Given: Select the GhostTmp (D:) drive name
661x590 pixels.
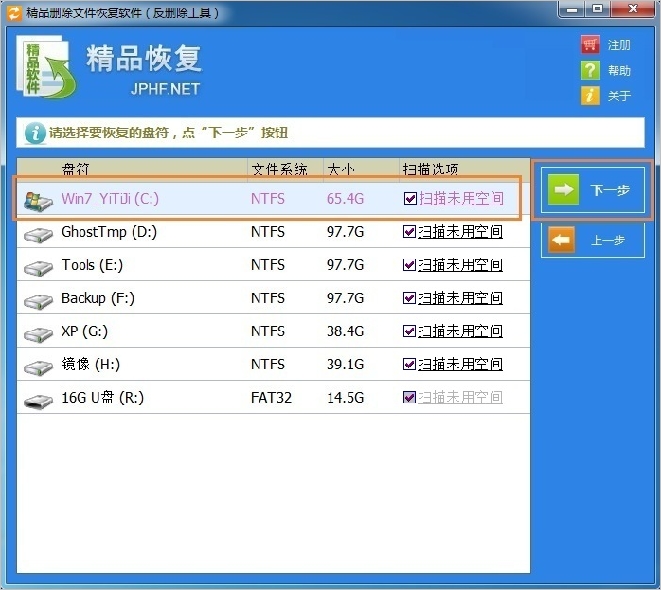Looking at the screenshot, I should (x=109, y=232).
